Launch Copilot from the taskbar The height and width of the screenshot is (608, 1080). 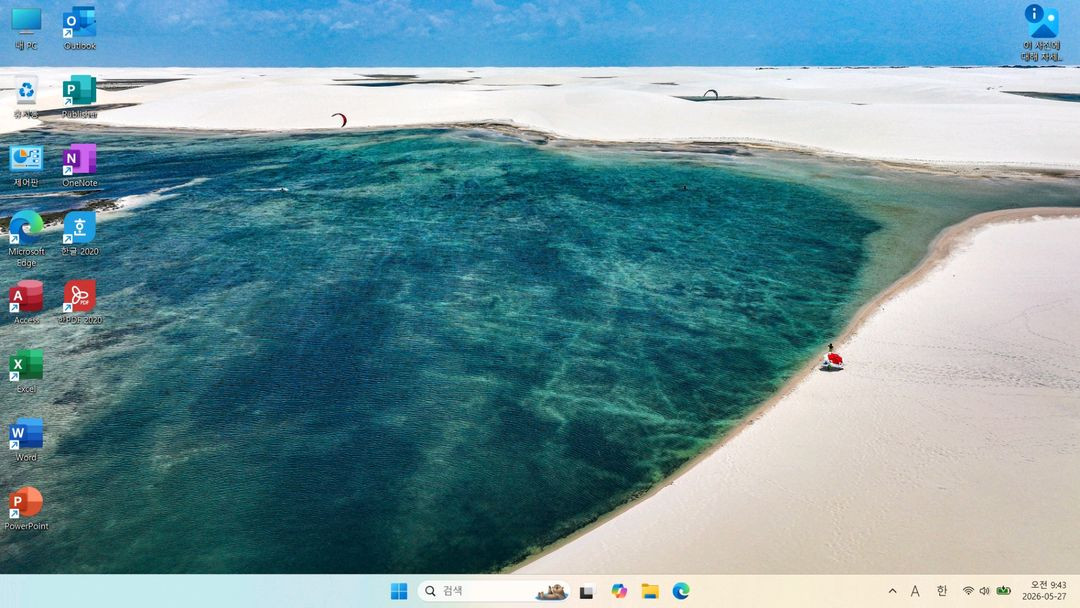tap(619, 591)
